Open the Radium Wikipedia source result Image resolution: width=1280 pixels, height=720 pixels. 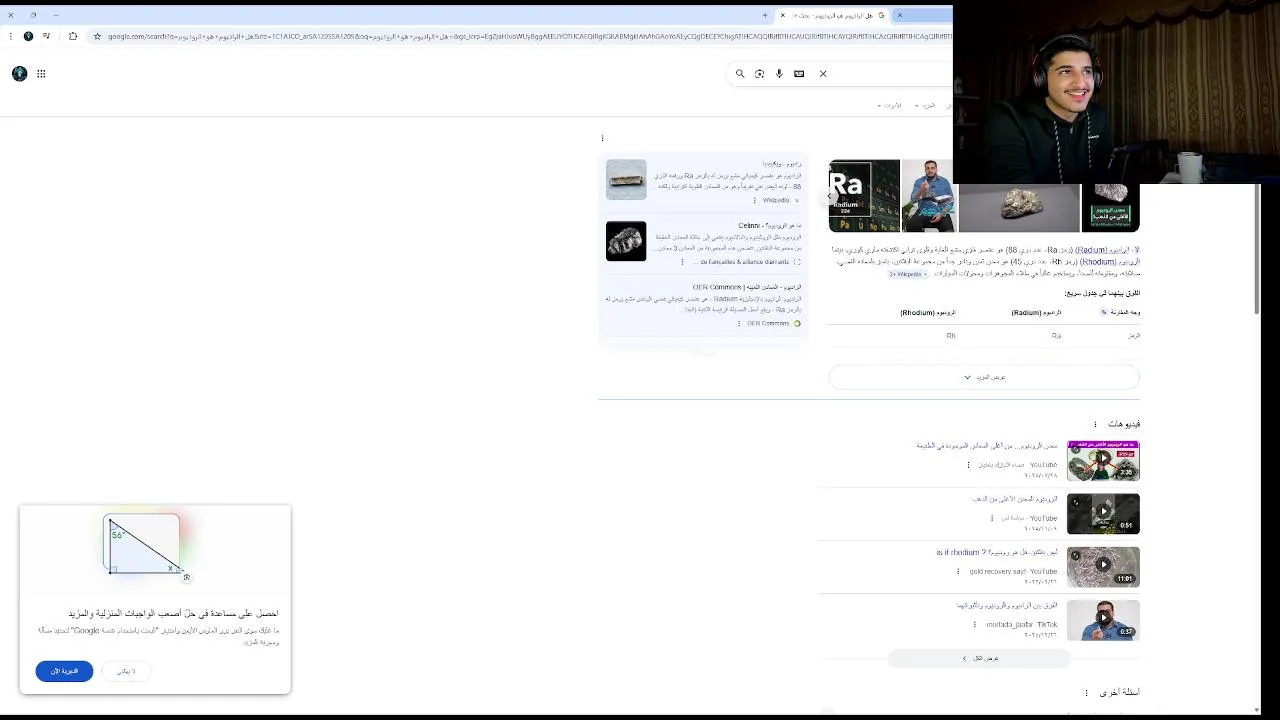(781, 163)
